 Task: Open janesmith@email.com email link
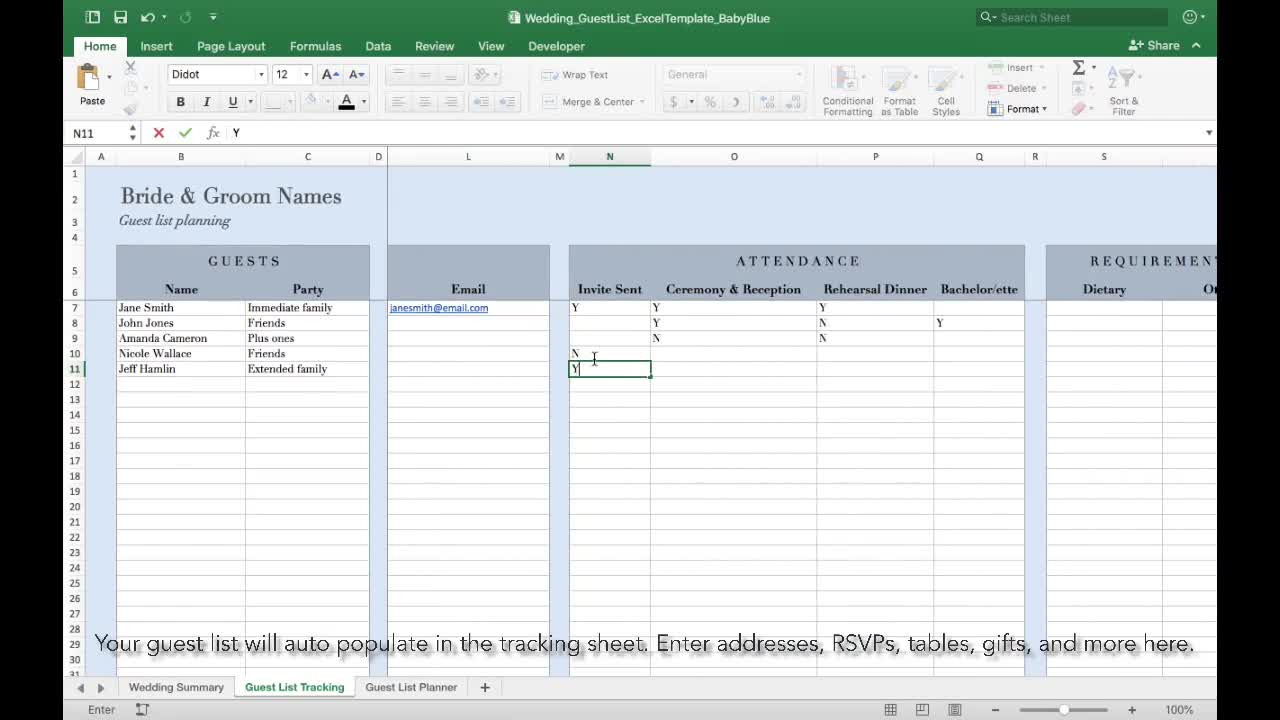[x=438, y=308]
